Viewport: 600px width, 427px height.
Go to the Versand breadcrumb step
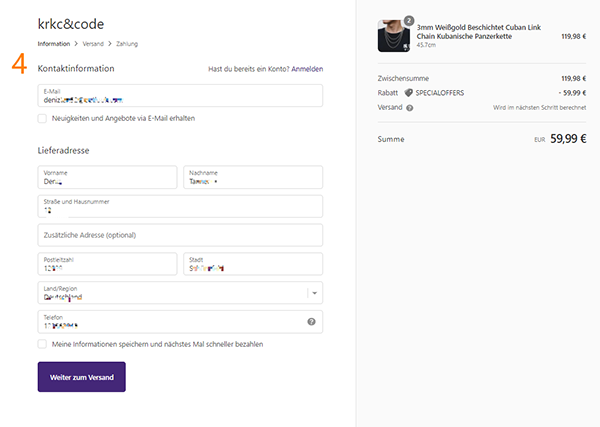pyautogui.click(x=93, y=44)
